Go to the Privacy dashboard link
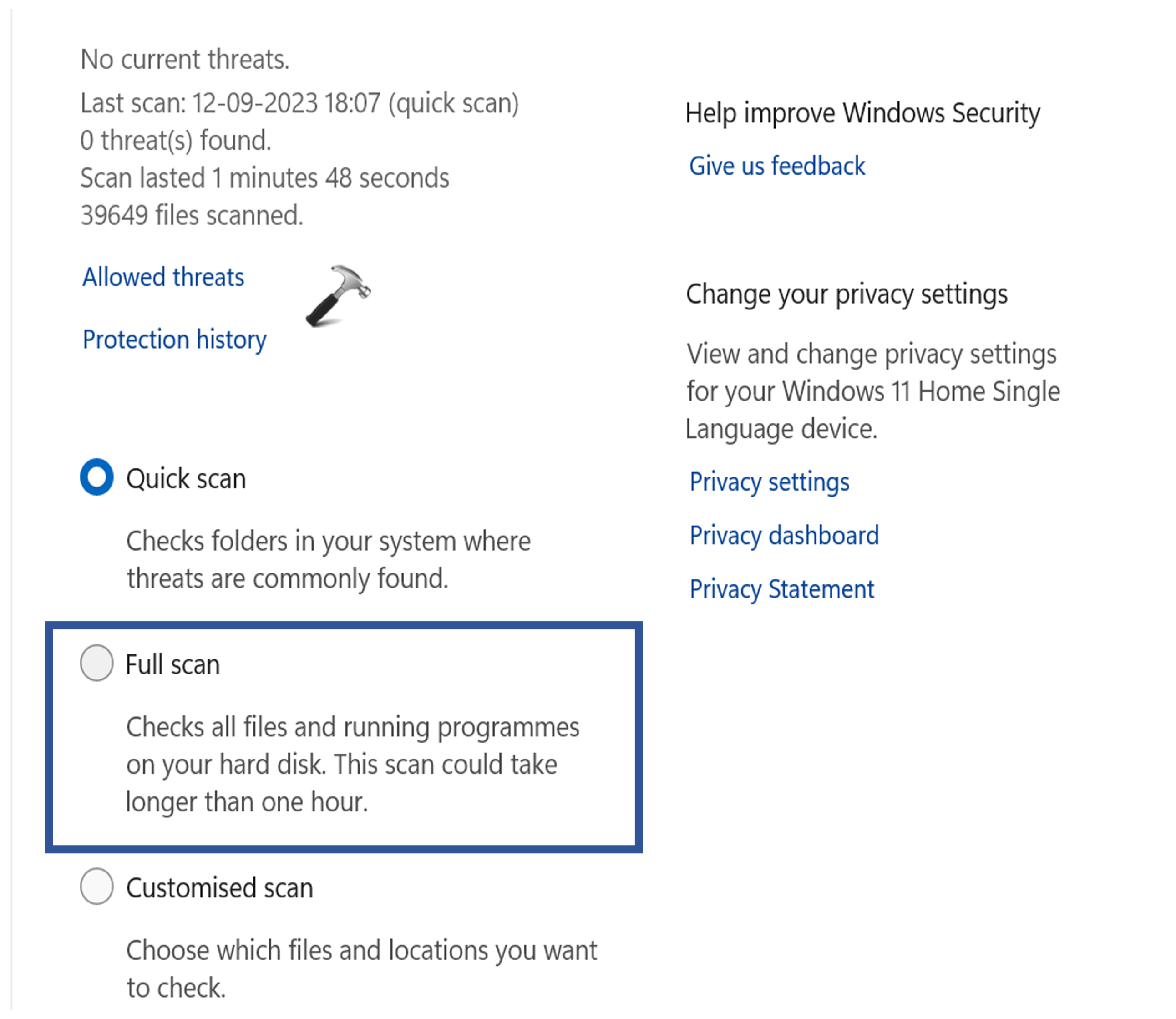Image resolution: width=1176 pixels, height=1019 pixels. pos(784,535)
